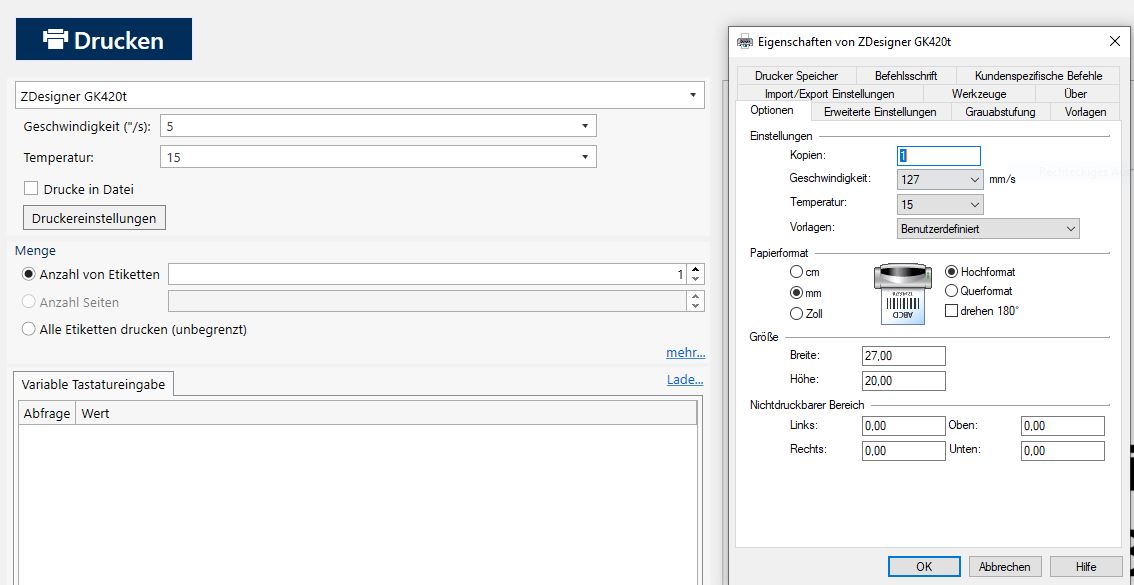Select the Zoll unit radio button
The image size is (1134, 585).
[796, 314]
